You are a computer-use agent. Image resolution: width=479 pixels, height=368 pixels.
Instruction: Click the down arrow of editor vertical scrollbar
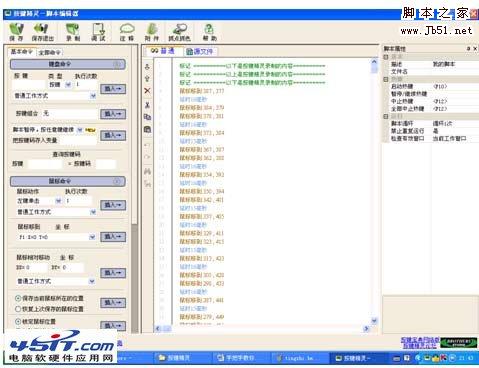(x=374, y=321)
